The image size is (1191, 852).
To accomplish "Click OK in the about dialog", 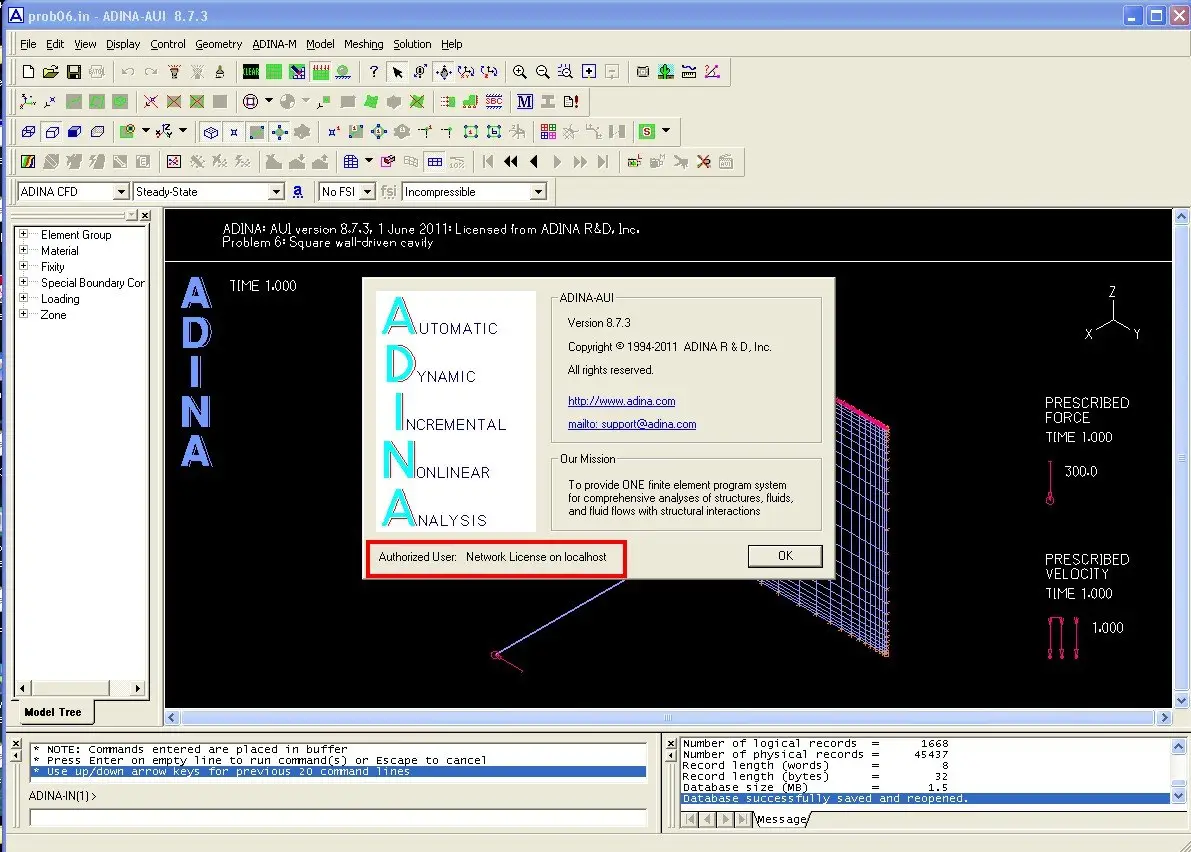I will tap(785, 556).
